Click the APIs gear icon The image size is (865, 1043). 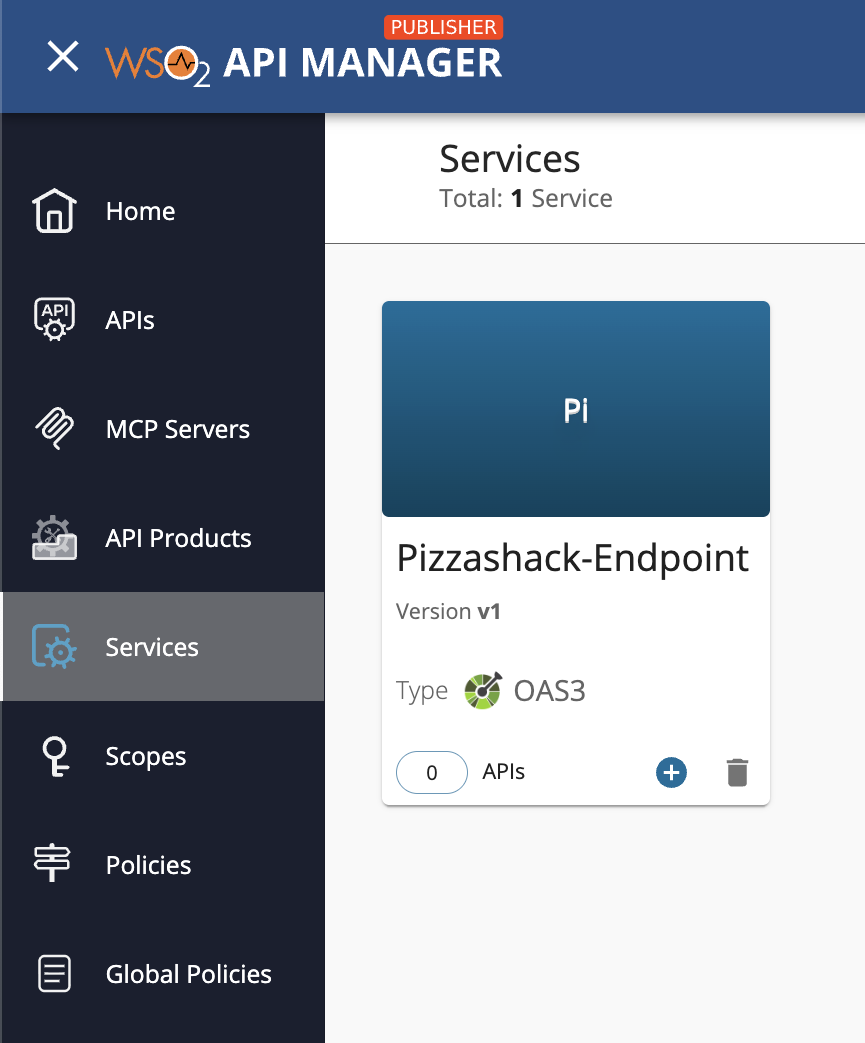(x=54, y=320)
